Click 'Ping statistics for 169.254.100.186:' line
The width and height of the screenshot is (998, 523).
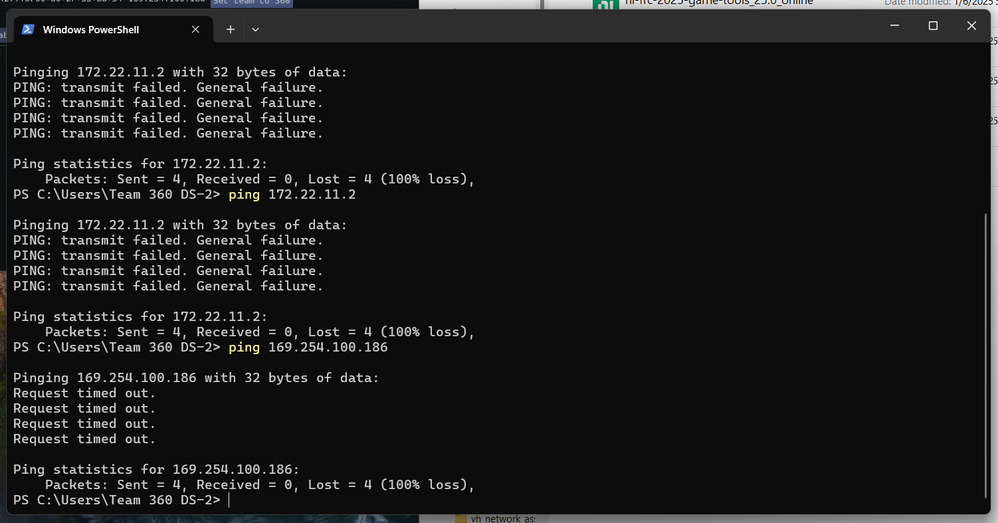[156, 470]
